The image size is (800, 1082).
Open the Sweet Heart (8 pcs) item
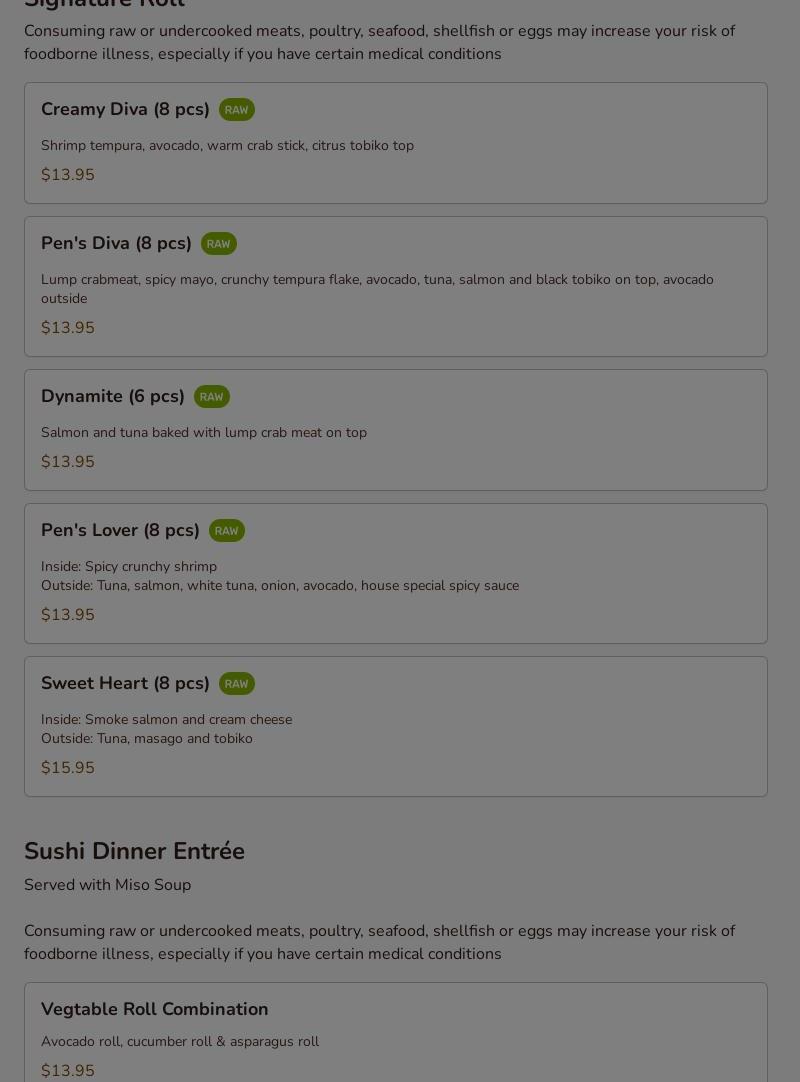[125, 683]
